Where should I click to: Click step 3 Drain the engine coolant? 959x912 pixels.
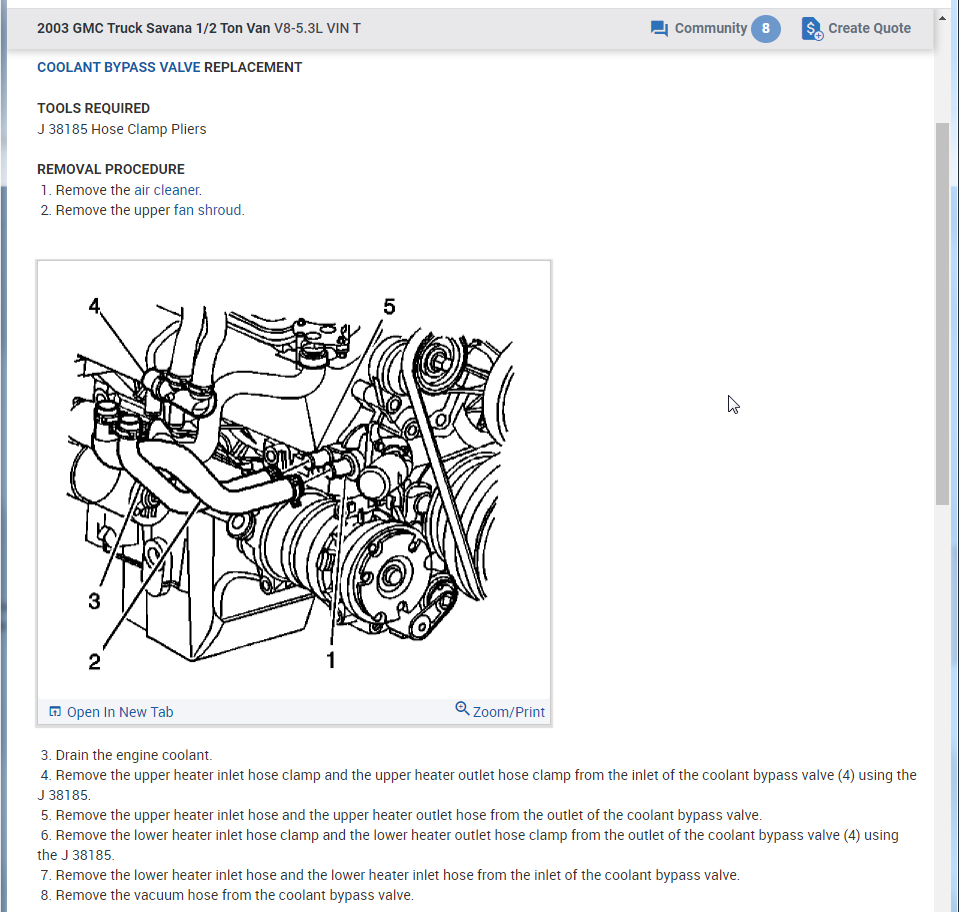(126, 755)
